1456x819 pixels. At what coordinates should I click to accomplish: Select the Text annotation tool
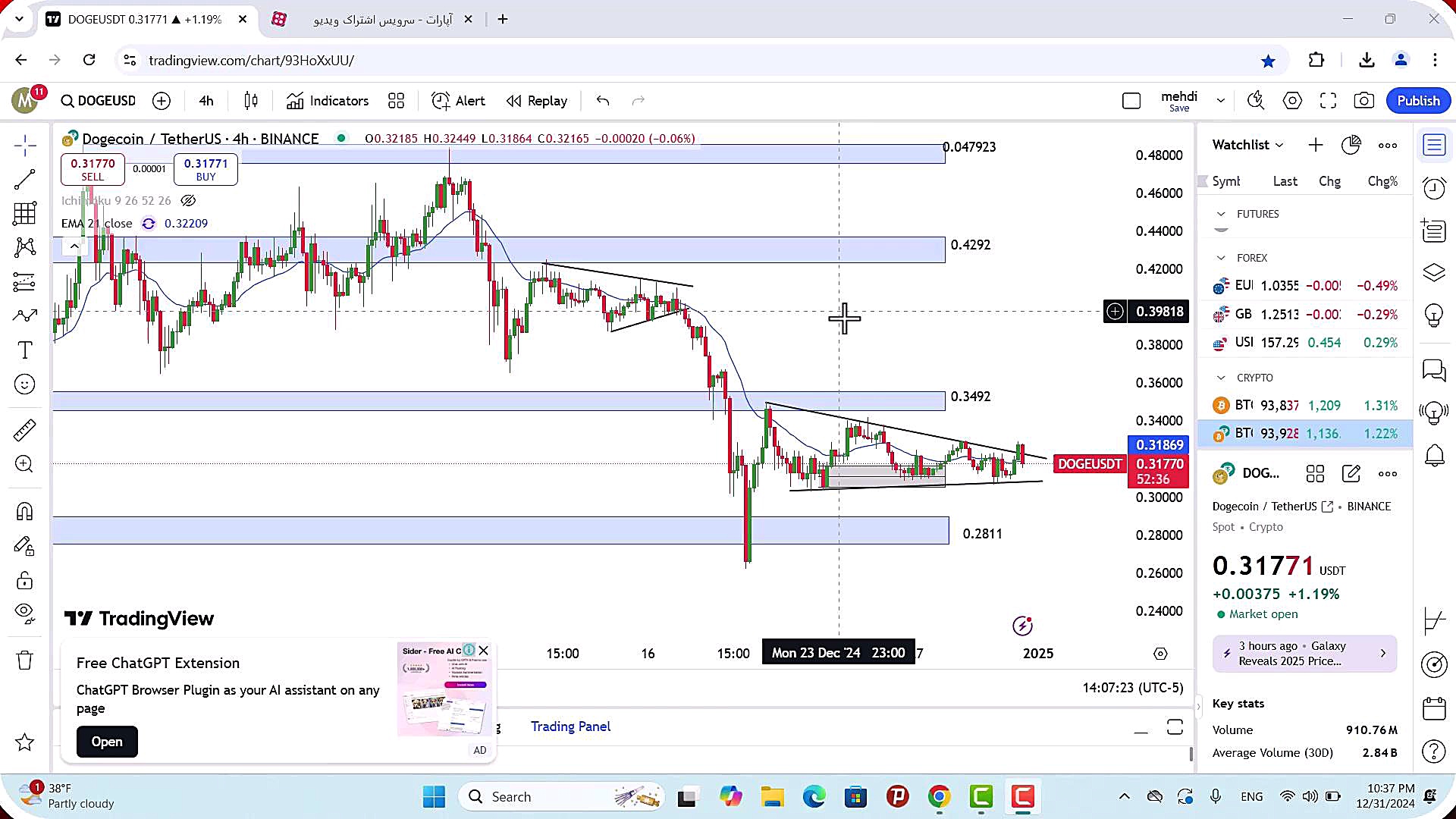[x=24, y=350]
